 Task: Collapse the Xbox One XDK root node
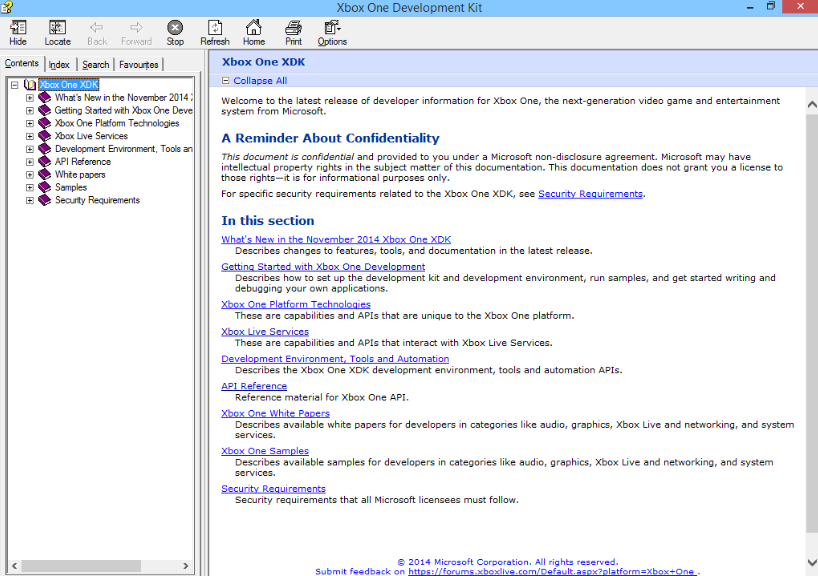[x=15, y=85]
